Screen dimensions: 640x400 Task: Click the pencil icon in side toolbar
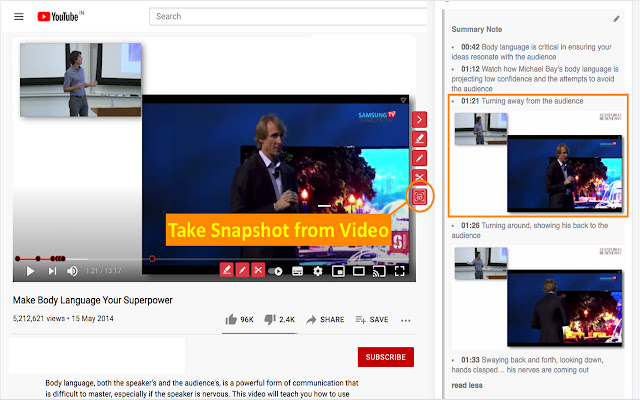(x=420, y=158)
